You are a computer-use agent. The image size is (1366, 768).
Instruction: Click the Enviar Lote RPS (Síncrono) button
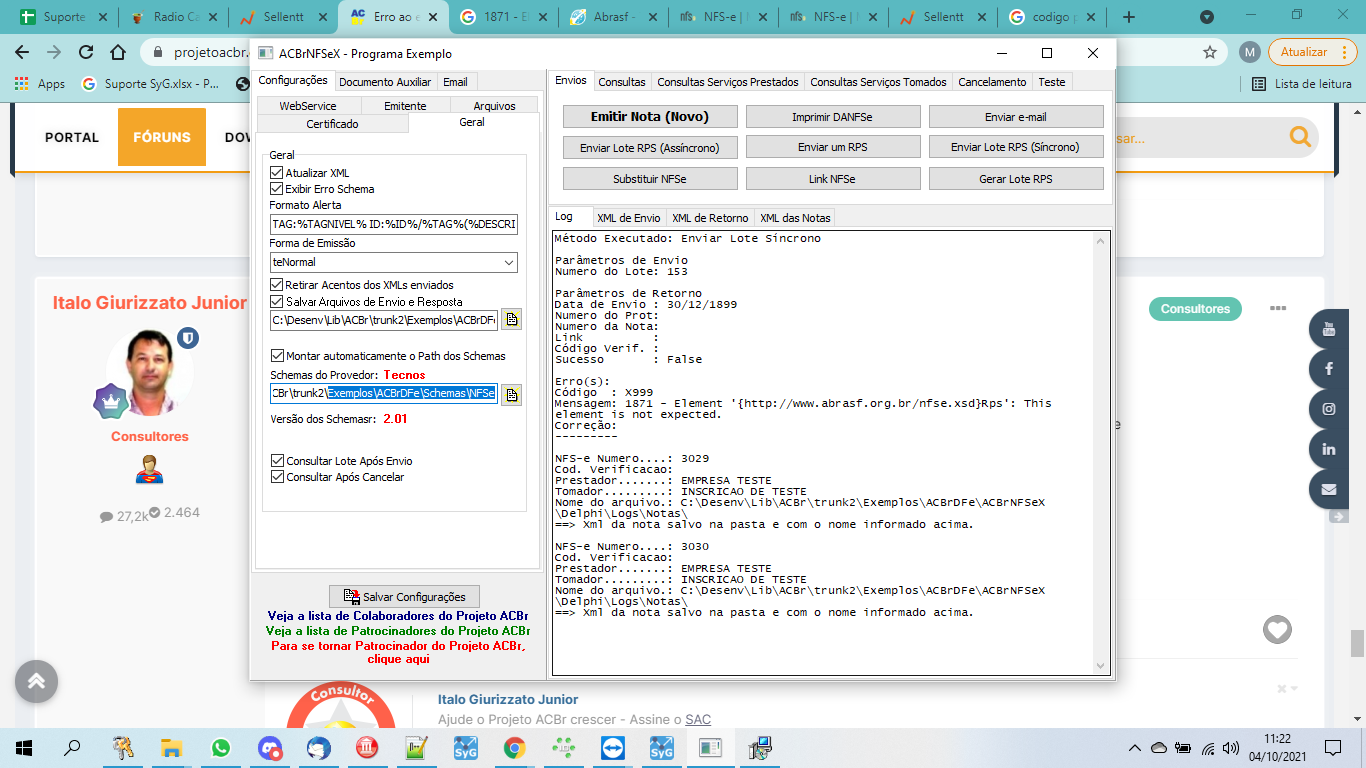[x=1016, y=148]
